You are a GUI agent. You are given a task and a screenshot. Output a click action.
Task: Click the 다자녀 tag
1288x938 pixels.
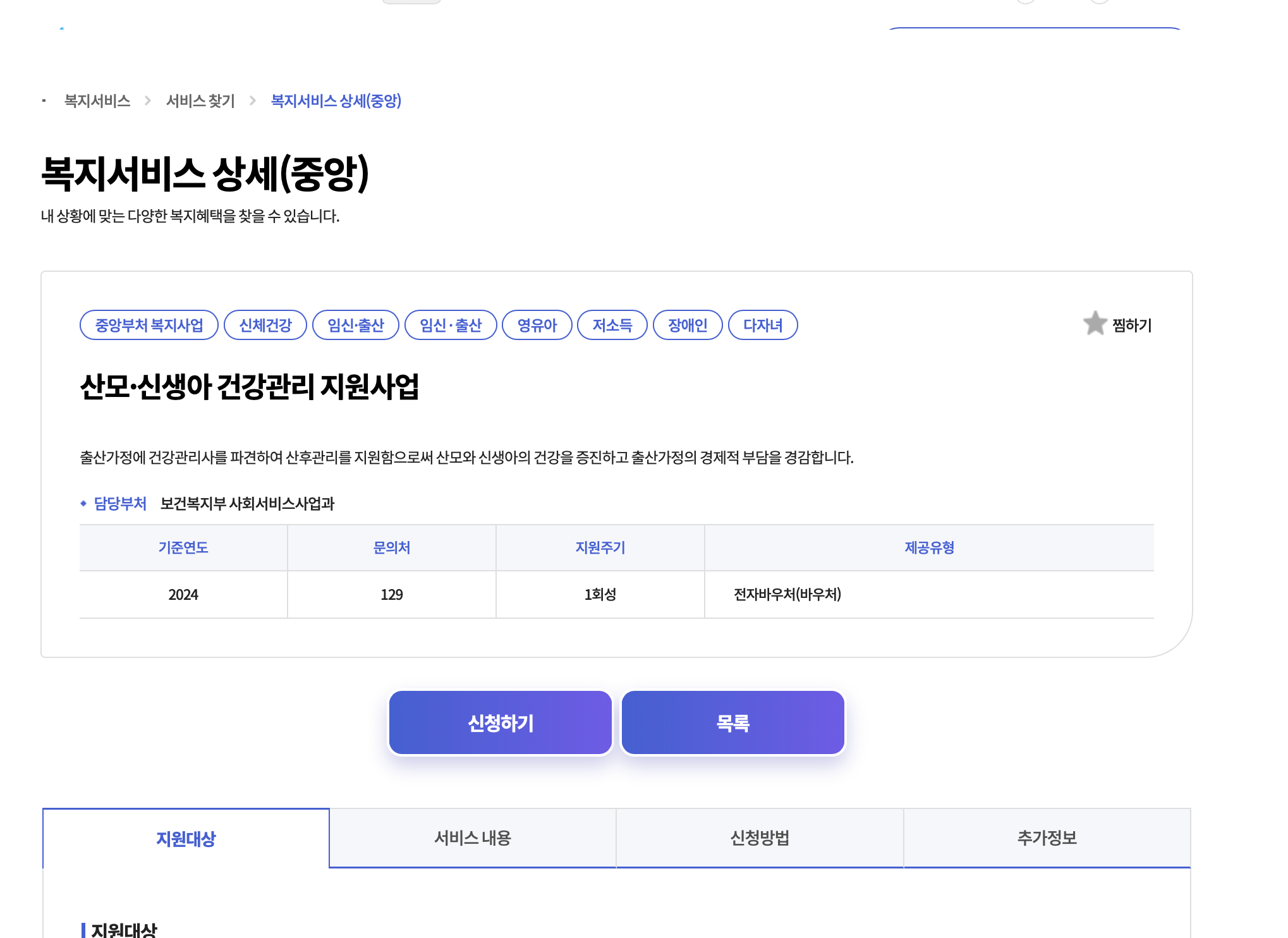[763, 326]
